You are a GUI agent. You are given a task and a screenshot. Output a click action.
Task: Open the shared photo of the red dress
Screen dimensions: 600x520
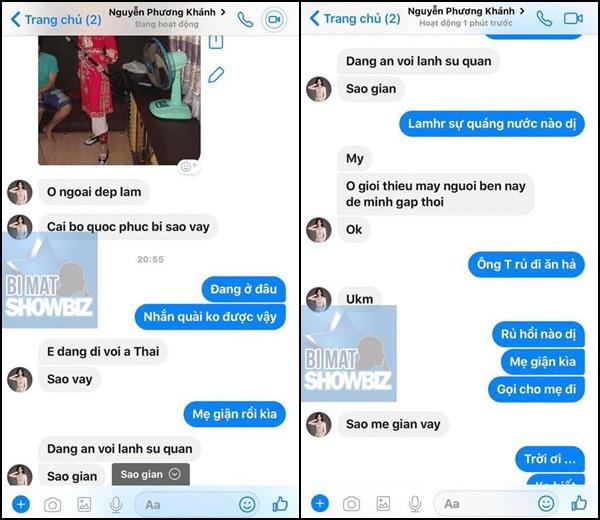point(119,100)
